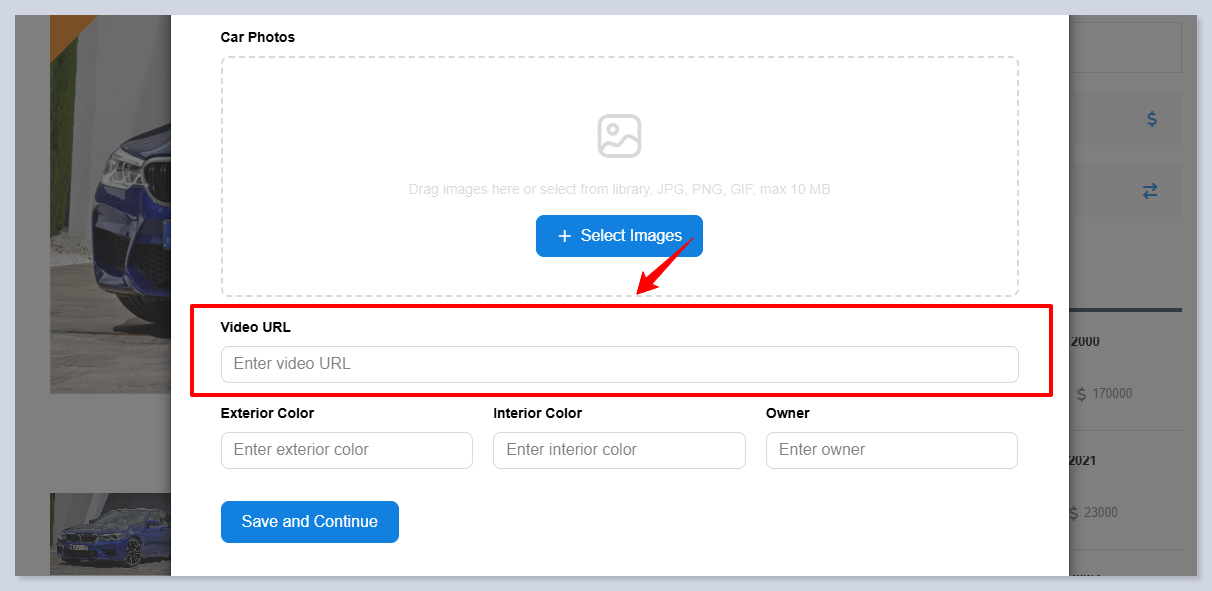The height and width of the screenshot is (591, 1212).
Task: Click the drag images instruction text
Action: click(619, 189)
